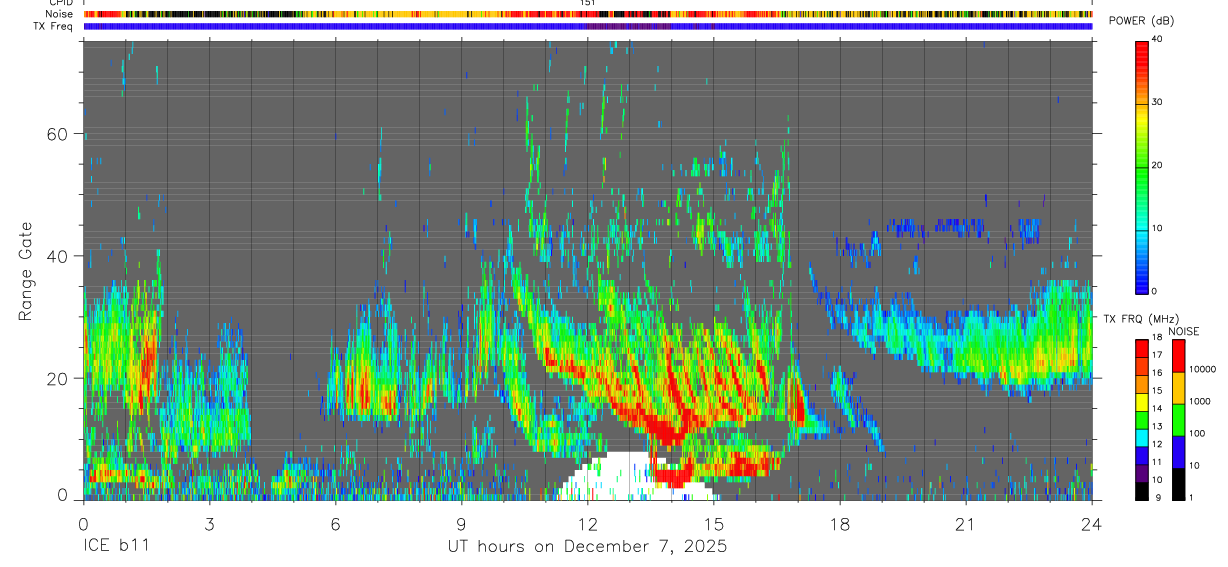Click the '20' tick on the Range Gate axis

56,378
